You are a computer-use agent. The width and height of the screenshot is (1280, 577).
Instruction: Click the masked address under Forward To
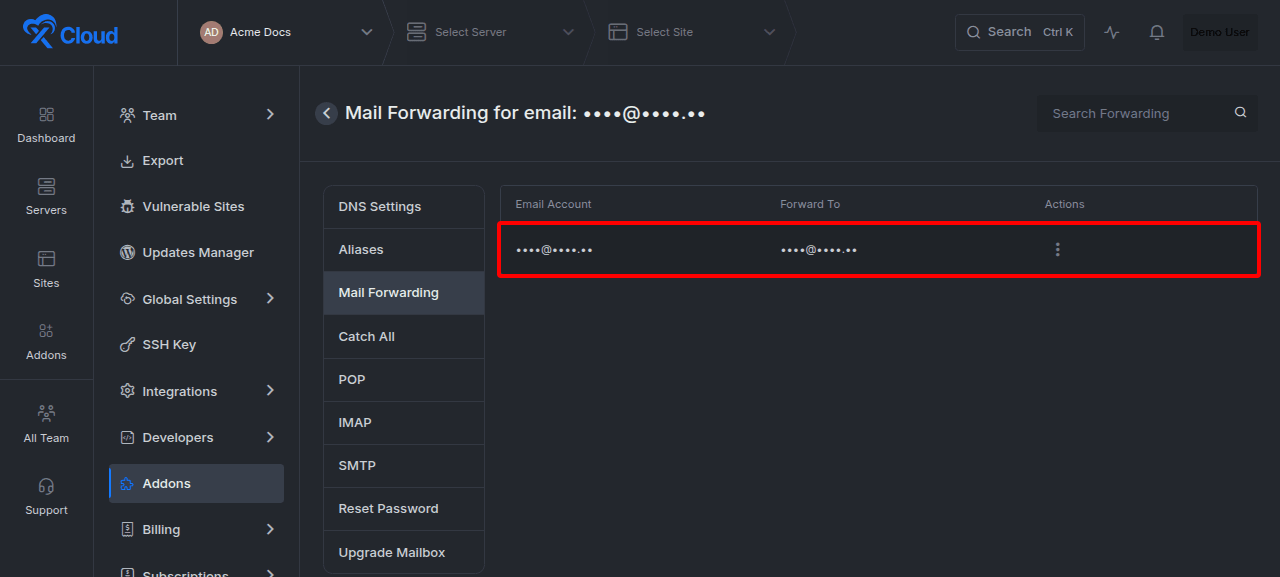coord(819,250)
